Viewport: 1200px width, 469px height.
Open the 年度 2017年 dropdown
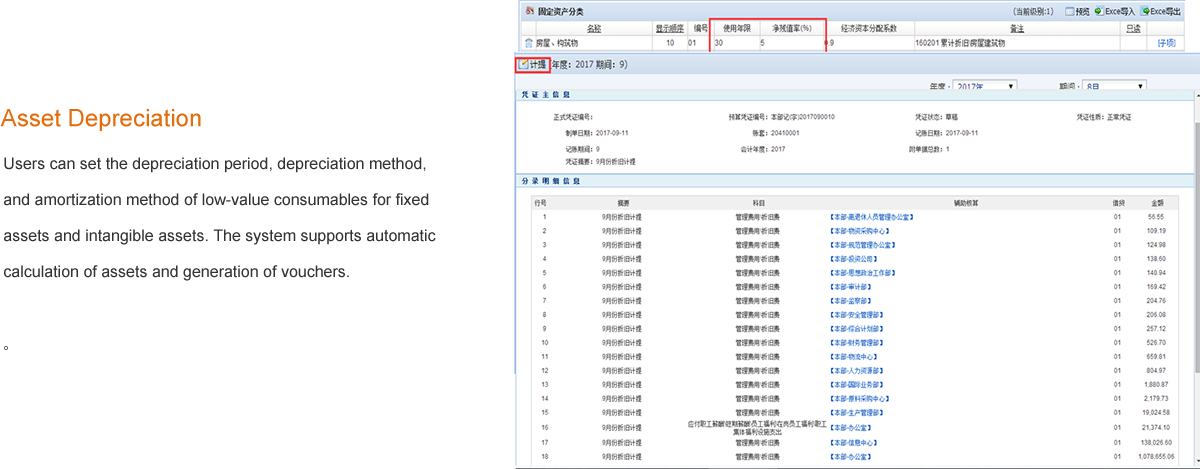(x=984, y=87)
